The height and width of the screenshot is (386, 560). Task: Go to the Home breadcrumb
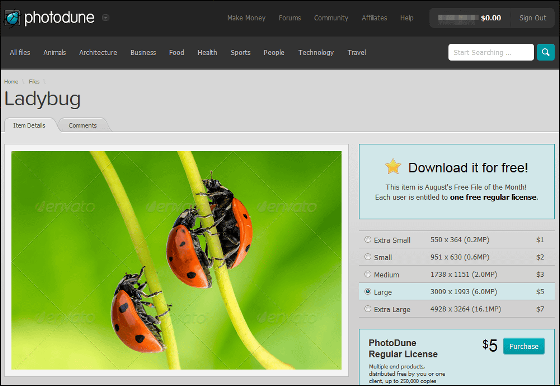coord(11,82)
